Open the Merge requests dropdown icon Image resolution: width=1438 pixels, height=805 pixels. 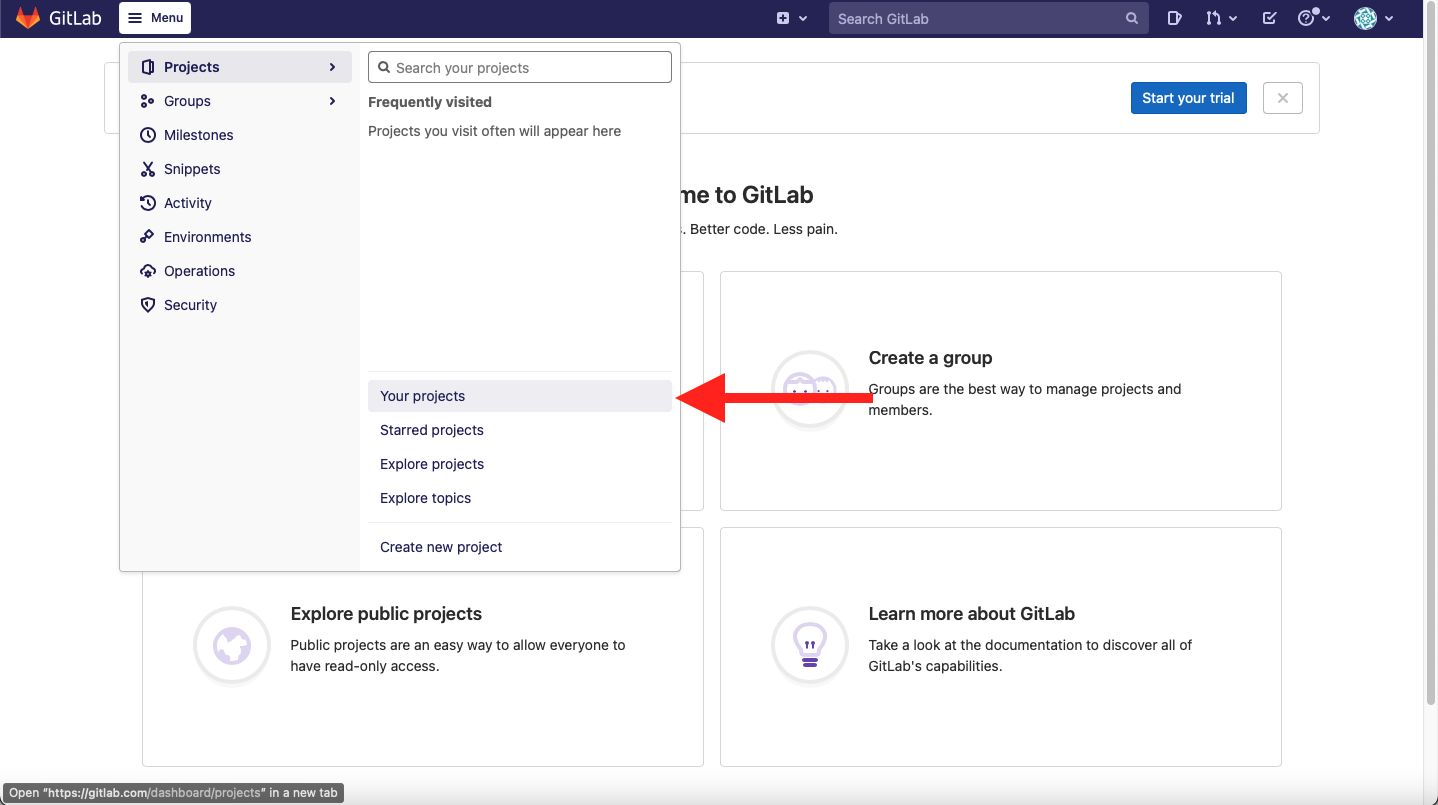pyautogui.click(x=1221, y=18)
